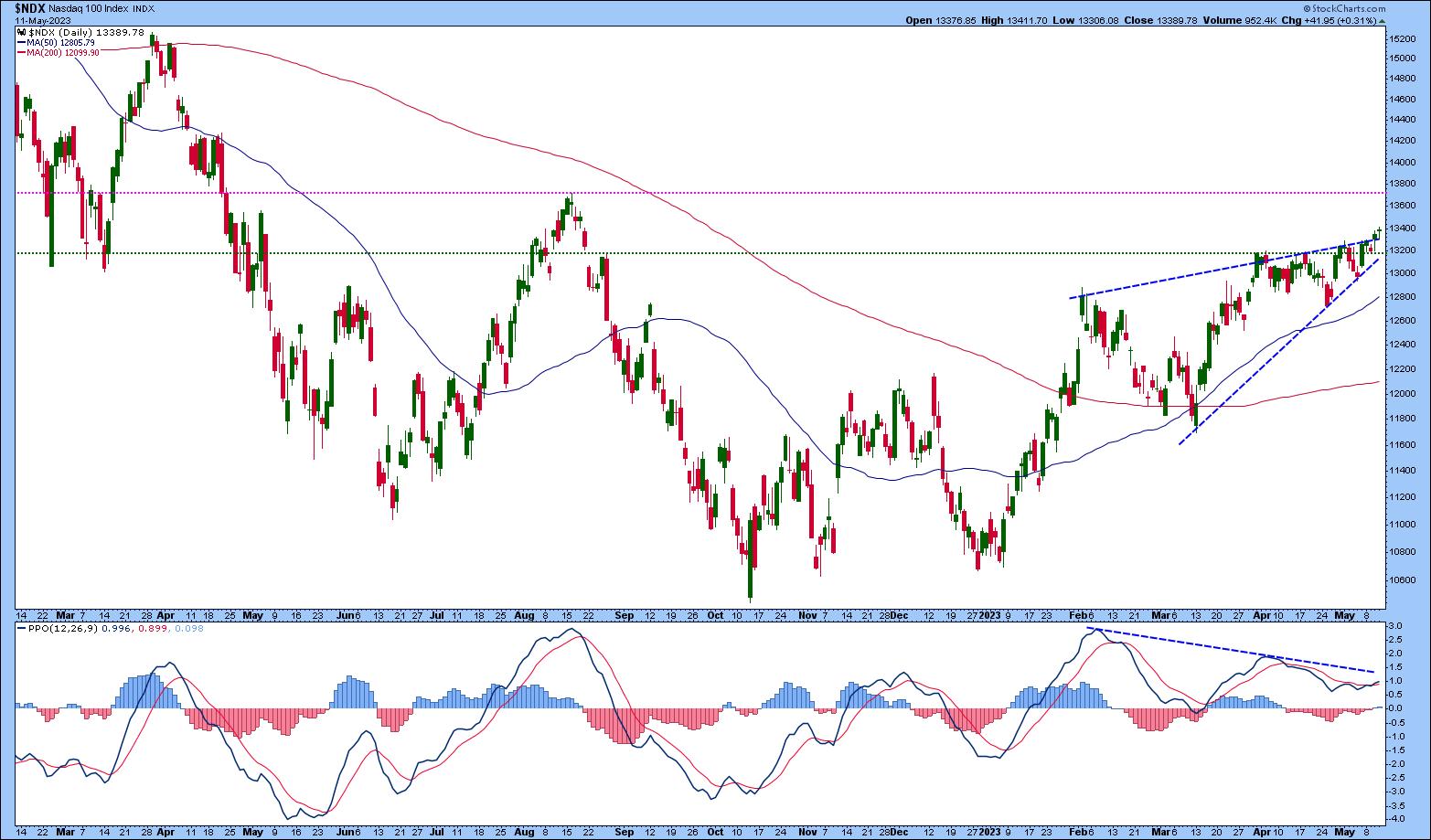Click the MA(200) 12099.90 legend label
1431x840 pixels.
click(66, 52)
